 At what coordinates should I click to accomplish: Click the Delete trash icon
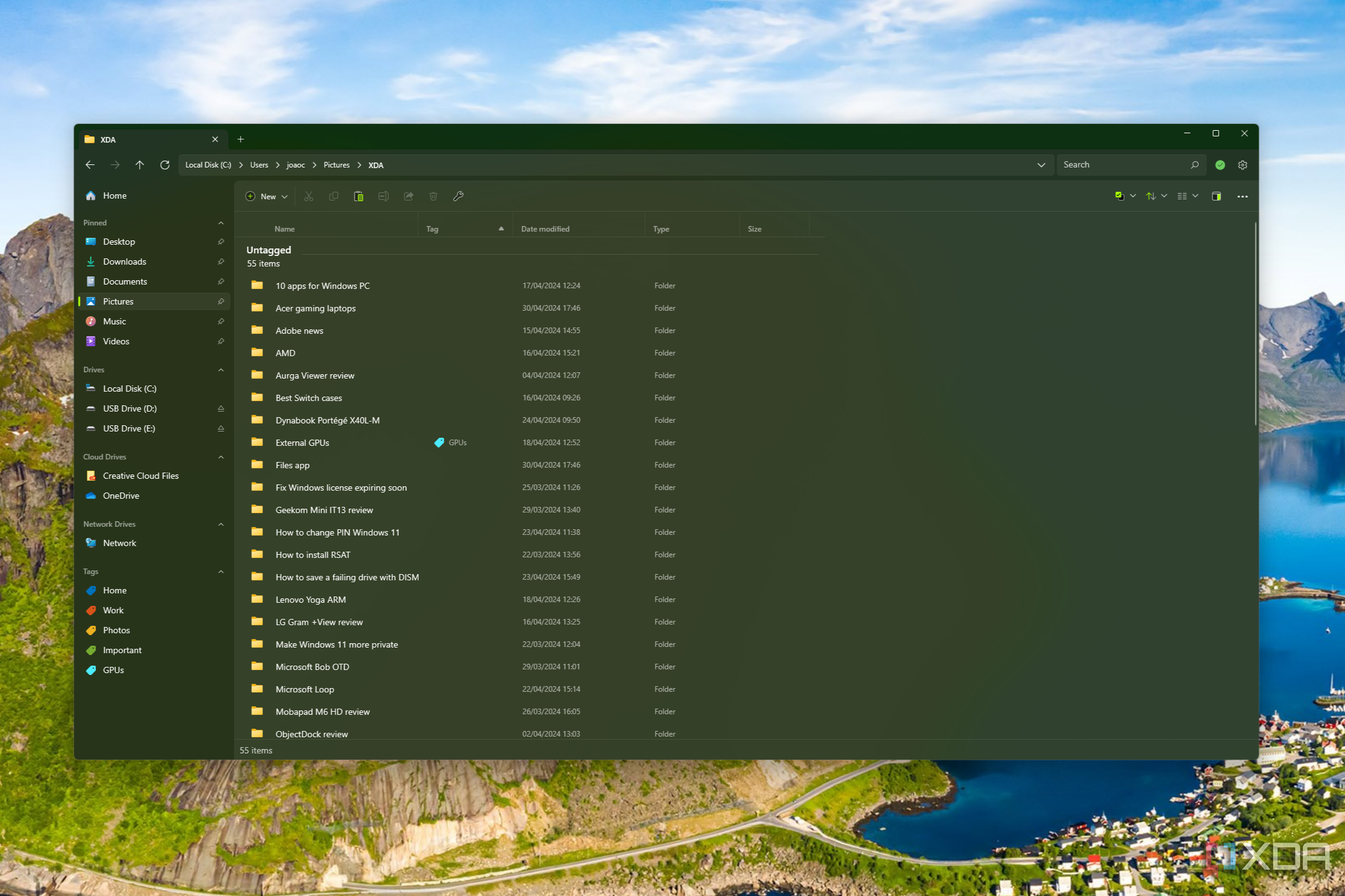click(x=433, y=196)
